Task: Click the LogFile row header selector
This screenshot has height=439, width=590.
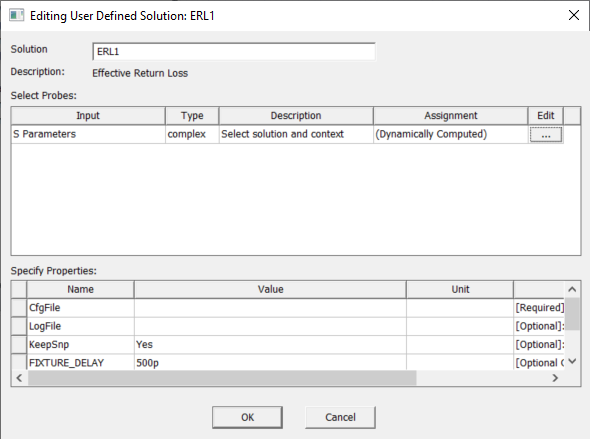Action: (19, 326)
